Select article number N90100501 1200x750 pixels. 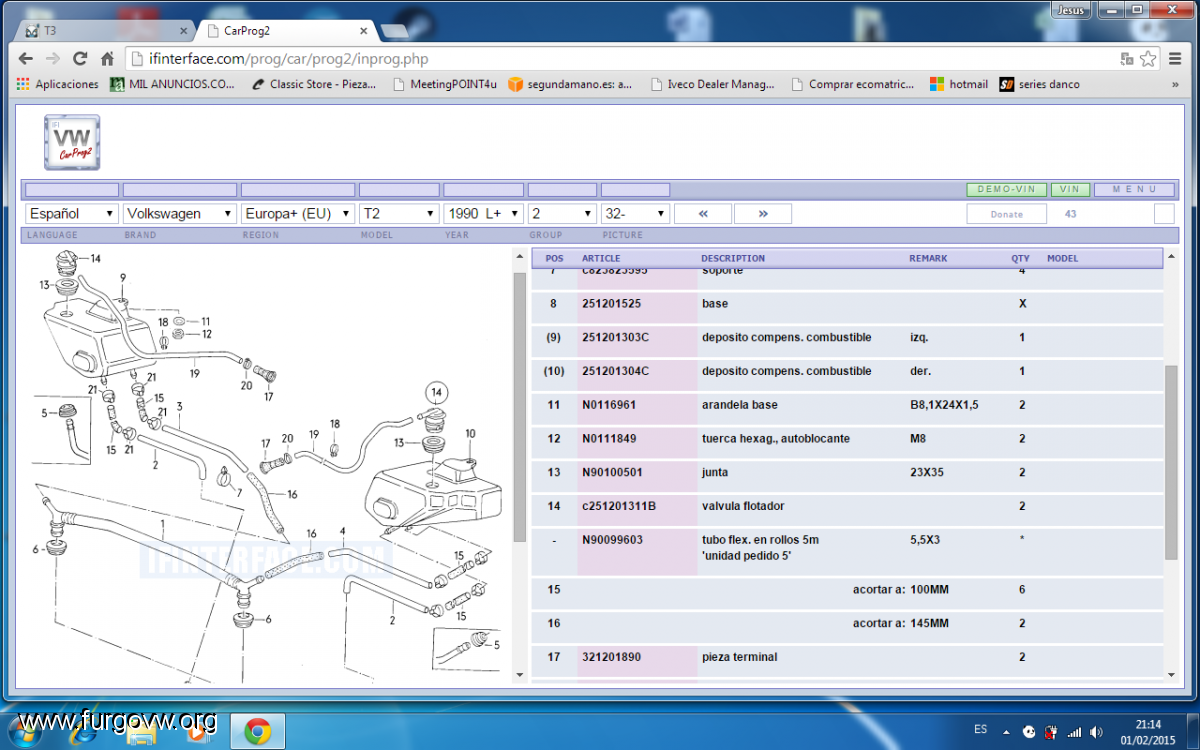tap(612, 472)
